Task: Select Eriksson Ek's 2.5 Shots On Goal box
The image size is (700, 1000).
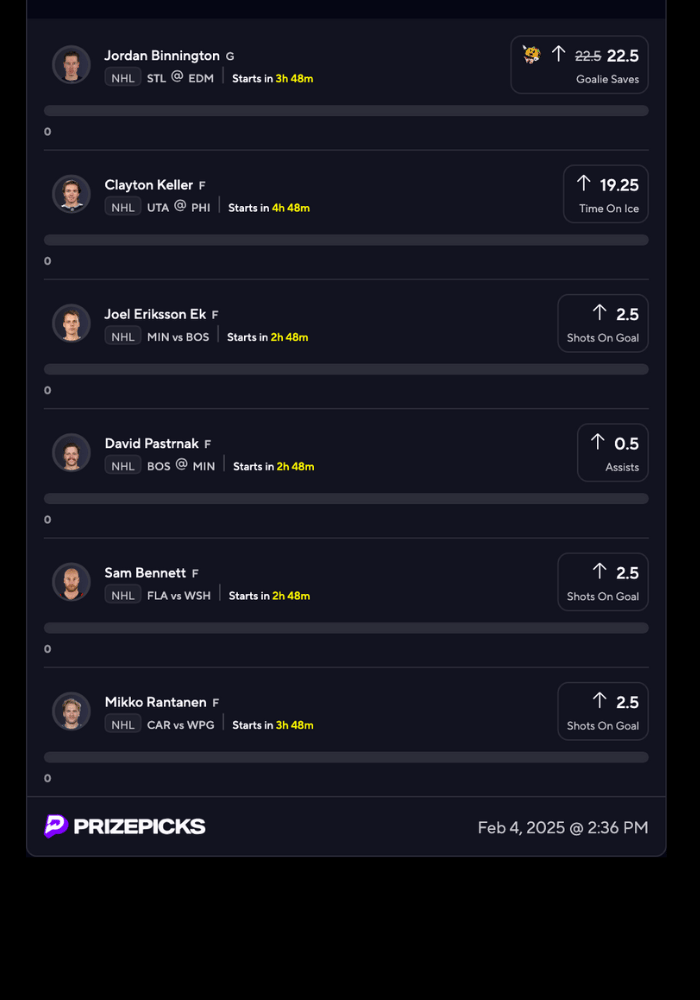Action: point(602,323)
